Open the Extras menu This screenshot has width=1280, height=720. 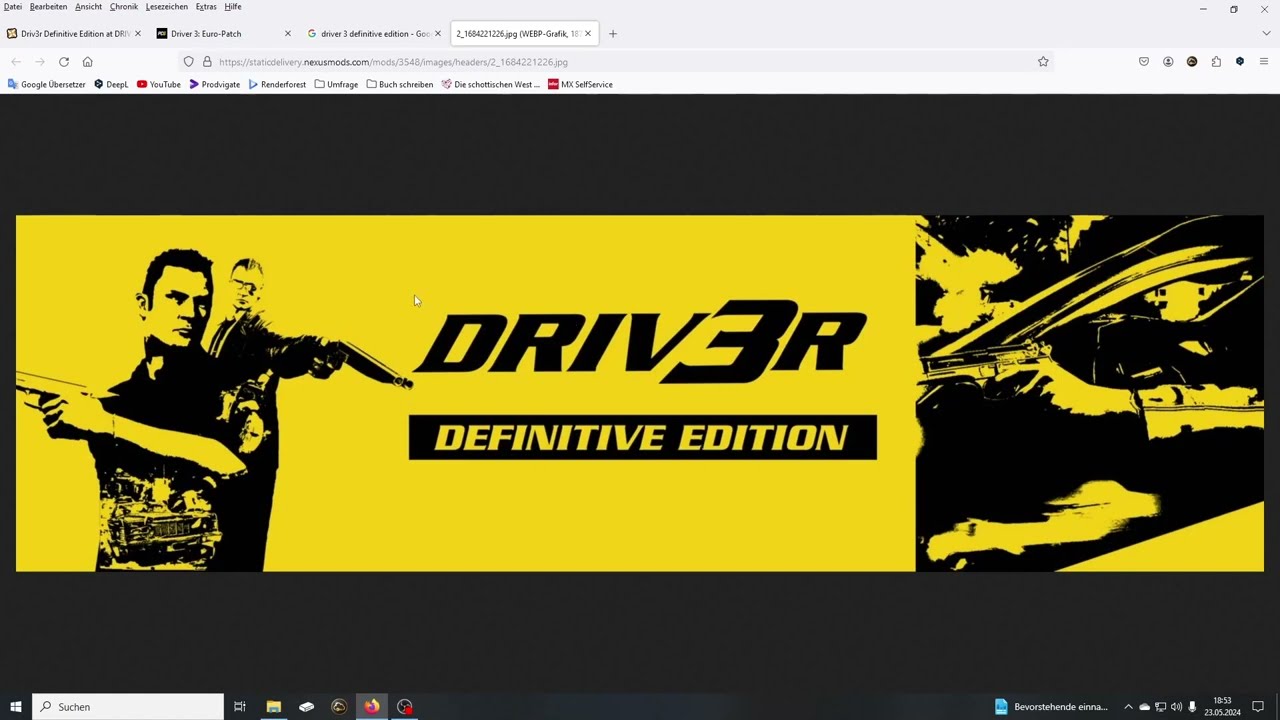pos(206,7)
